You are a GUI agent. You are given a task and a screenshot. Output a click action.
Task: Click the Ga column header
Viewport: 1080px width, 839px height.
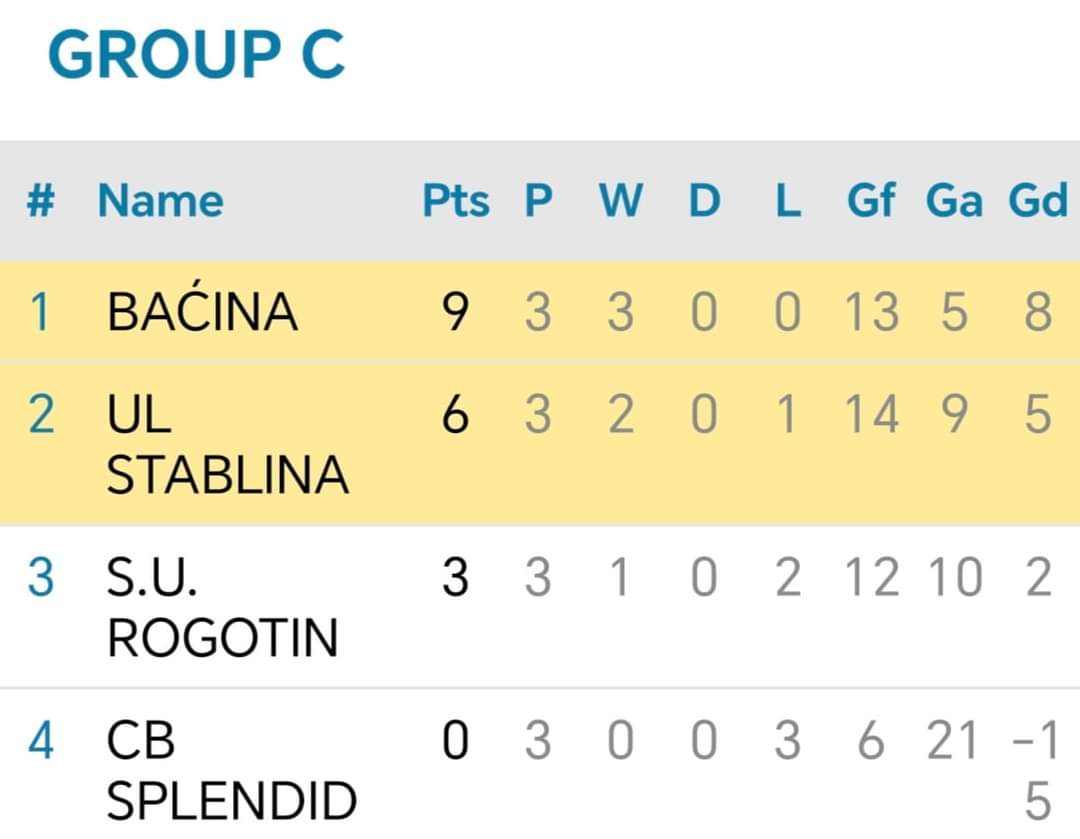coord(954,200)
